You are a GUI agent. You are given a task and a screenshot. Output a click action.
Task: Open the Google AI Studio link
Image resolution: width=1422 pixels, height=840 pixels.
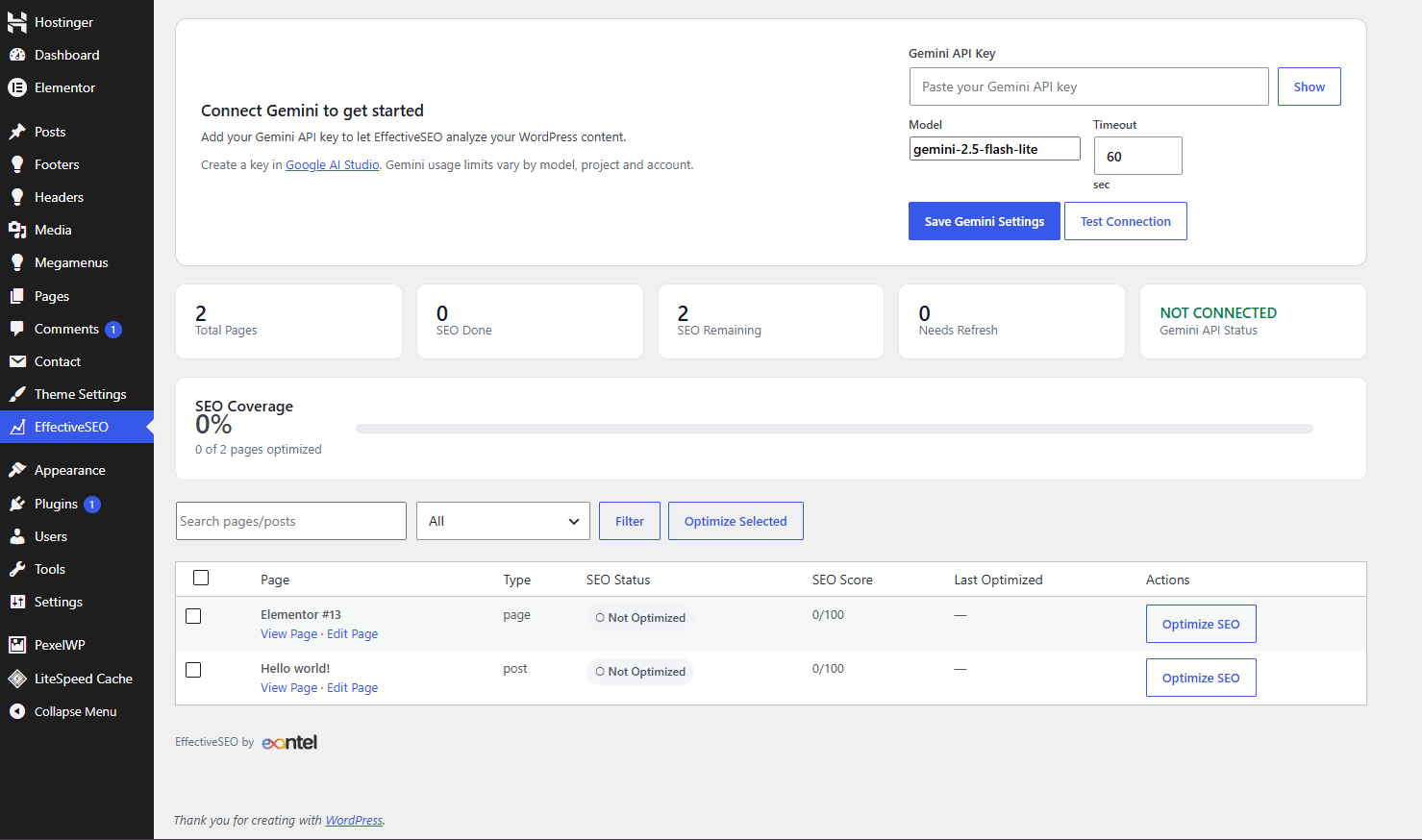coord(333,165)
